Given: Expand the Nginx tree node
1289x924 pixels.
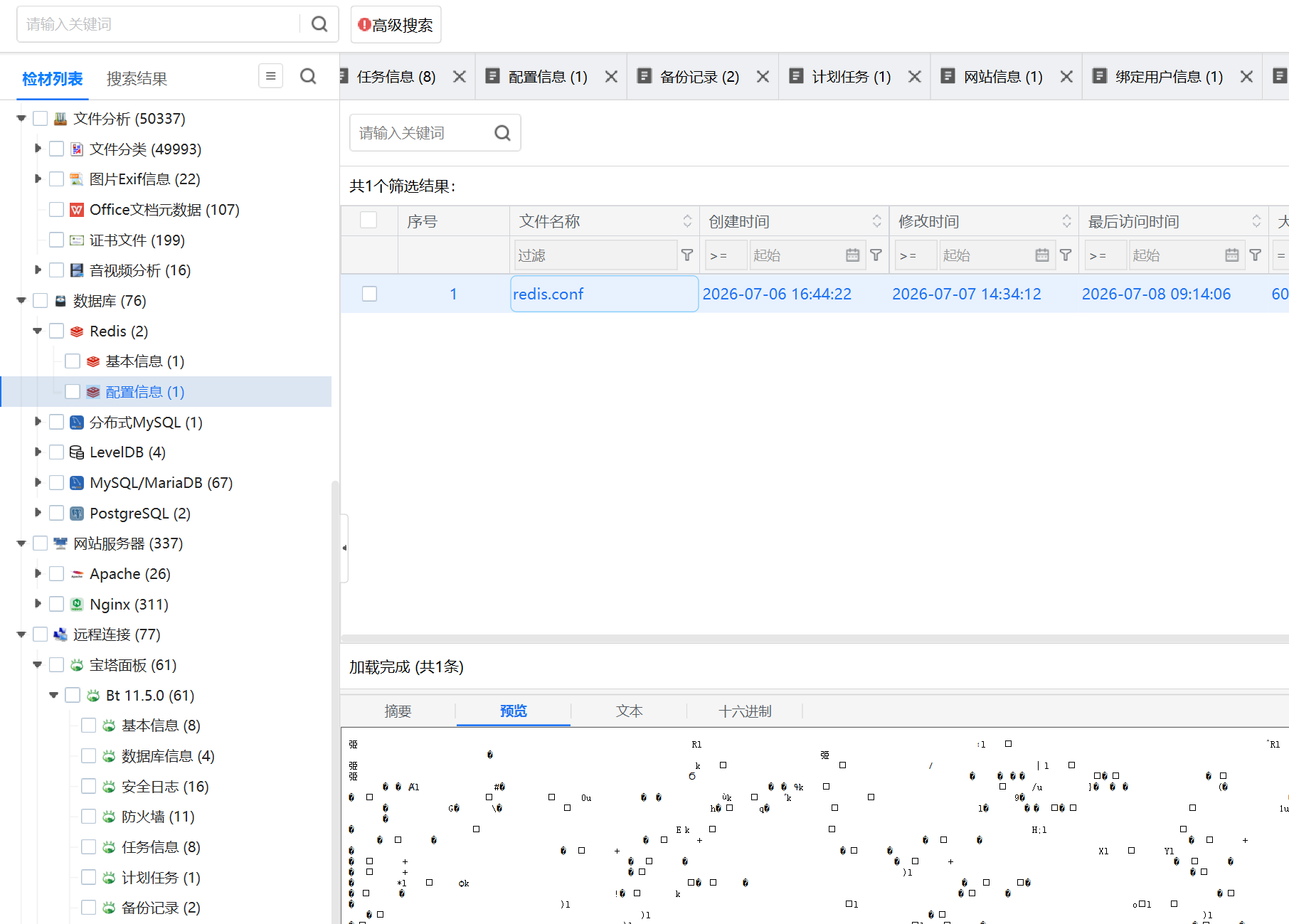Looking at the screenshot, I should (x=38, y=604).
